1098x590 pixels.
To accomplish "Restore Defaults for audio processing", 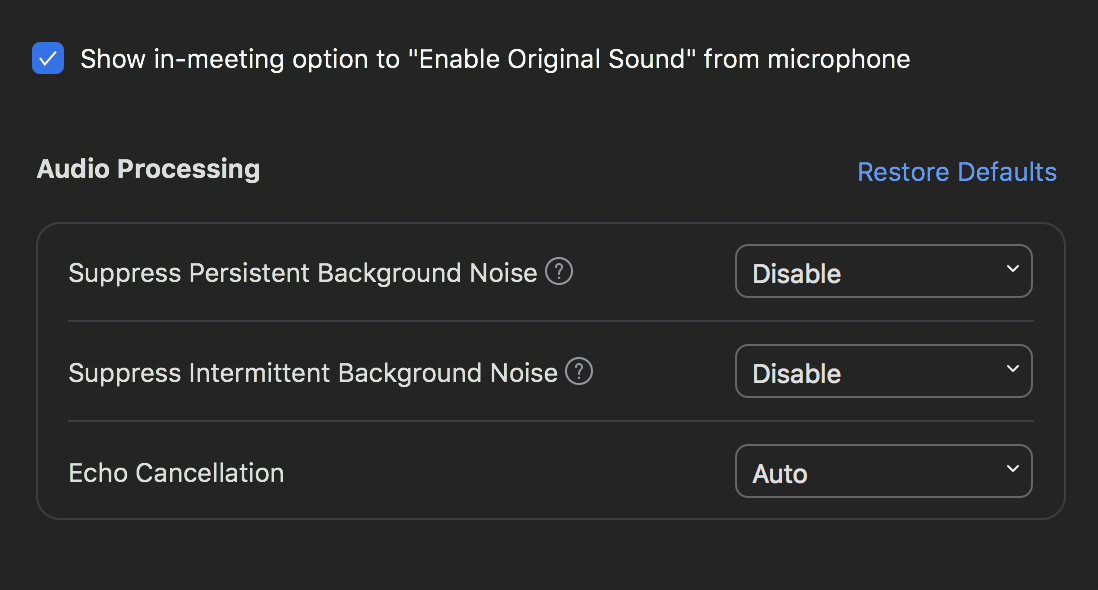I will pyautogui.click(x=957, y=171).
